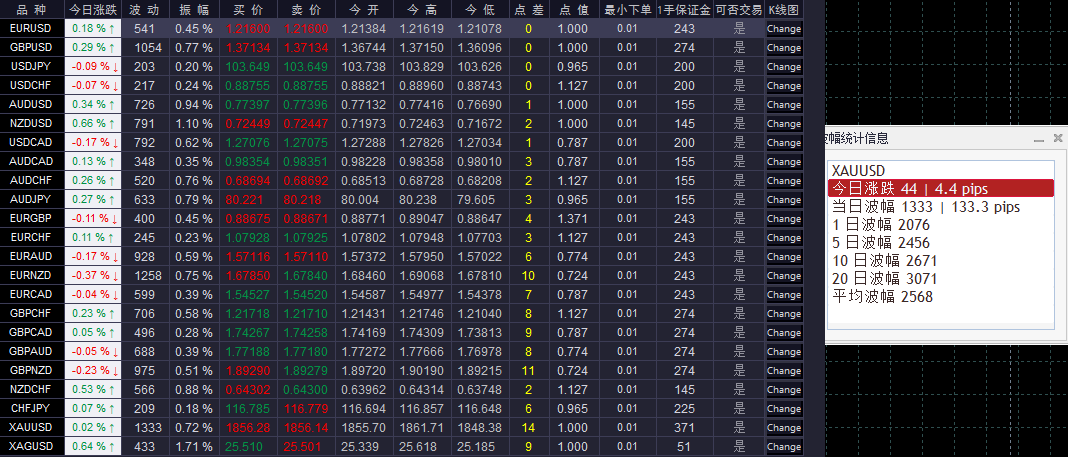This screenshot has width=1068, height=457.
Task: Click the 1.71 % amplitude value
Action: tap(193, 447)
